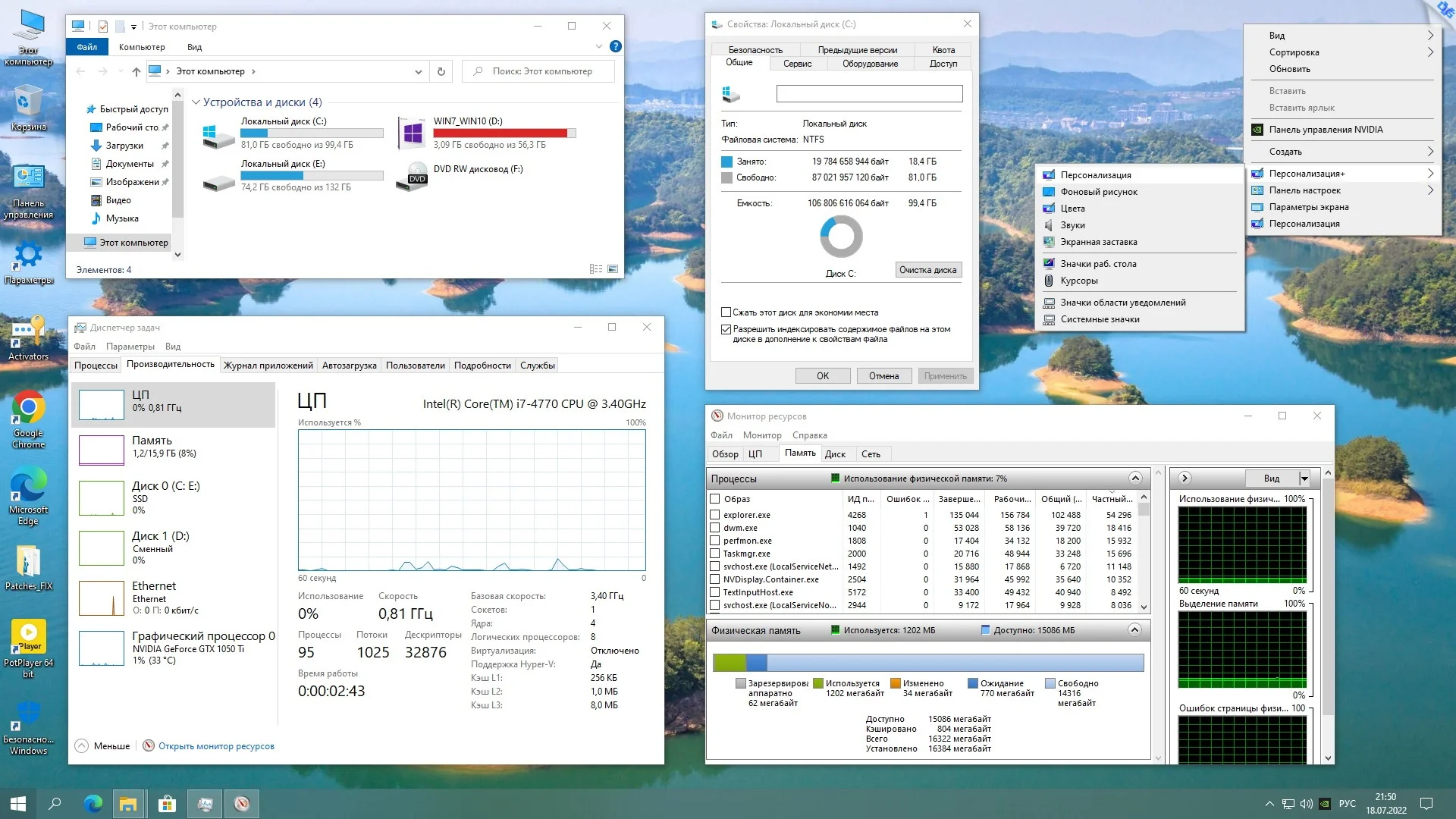Click taskbar search magnifier icon
Viewport: 1456px width, 819px height.
[55, 804]
